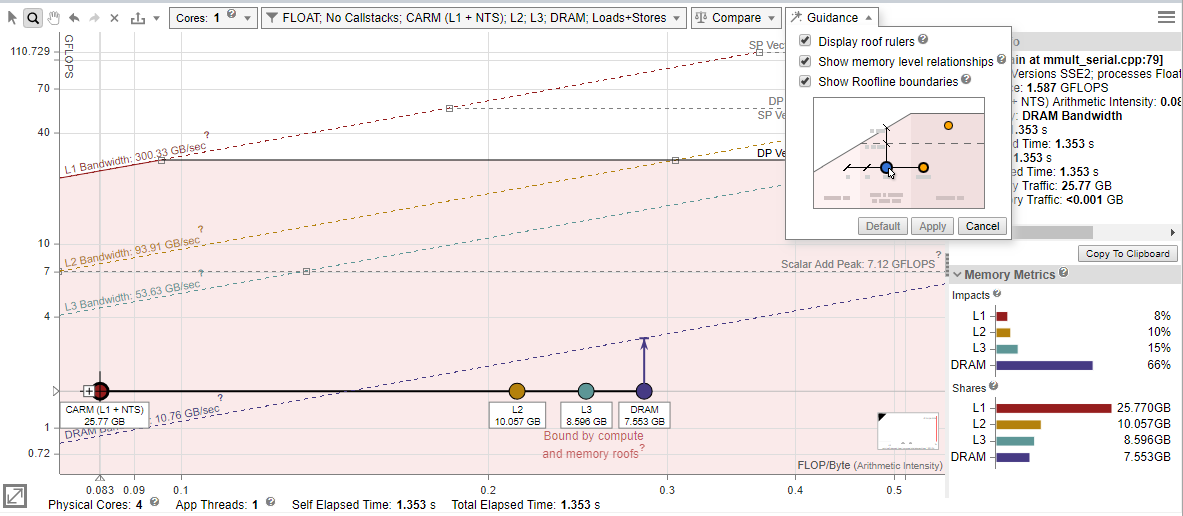Select the L2 orange dot

[x=517, y=391]
